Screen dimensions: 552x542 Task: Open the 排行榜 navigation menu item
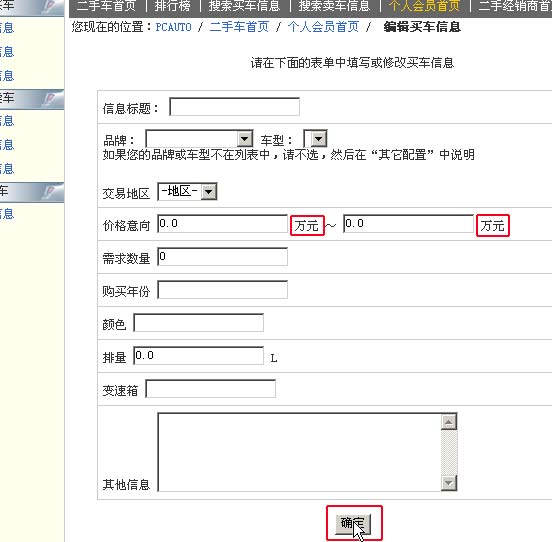click(172, 6)
